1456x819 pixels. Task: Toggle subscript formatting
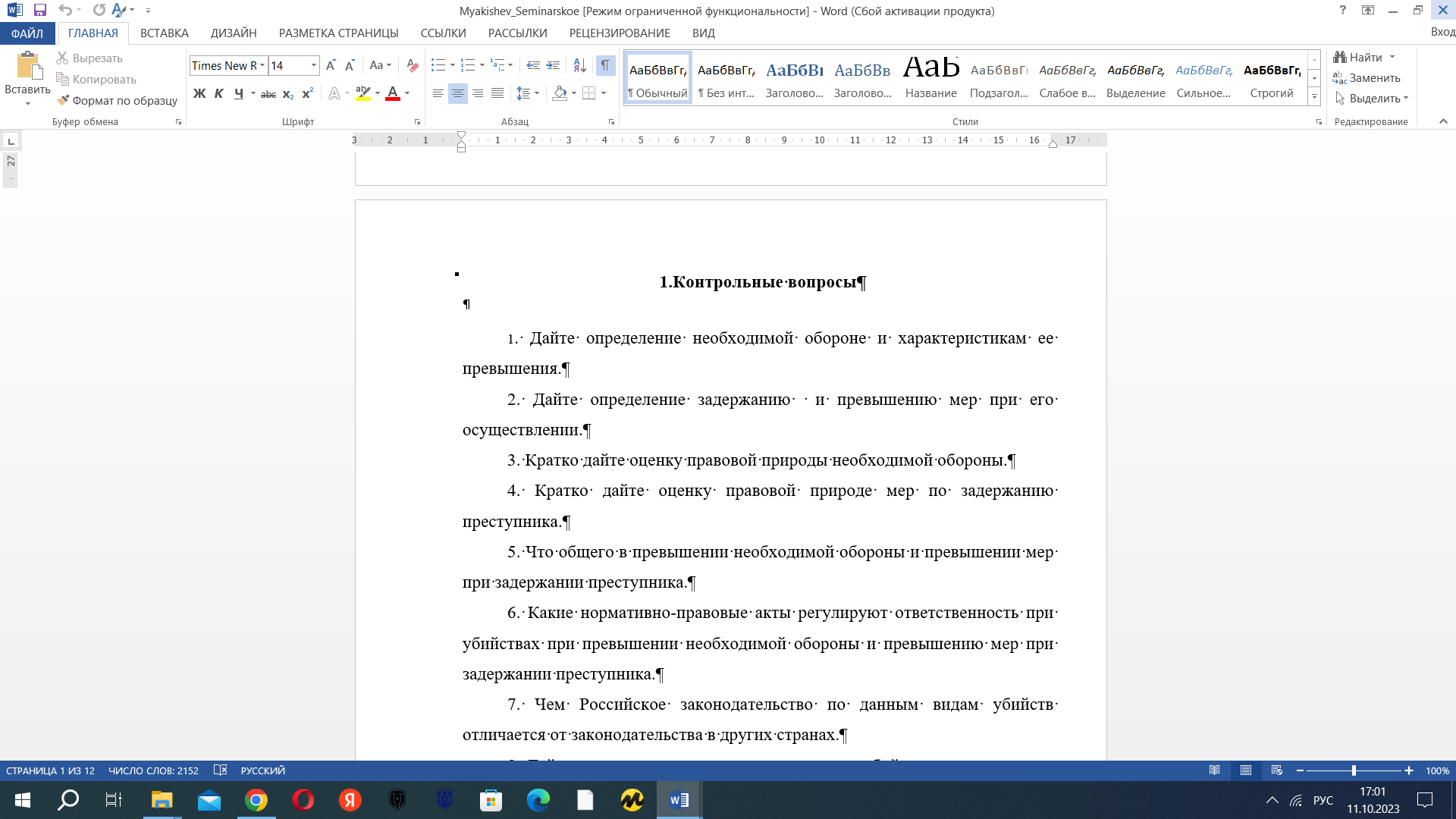288,93
